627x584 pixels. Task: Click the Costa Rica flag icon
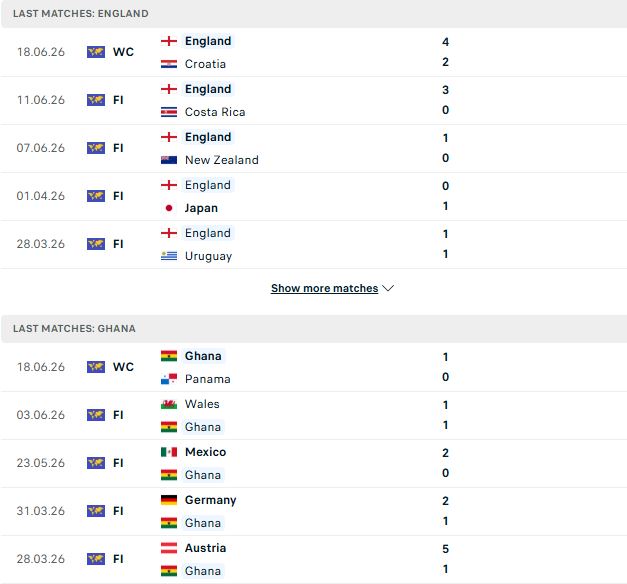[169, 112]
